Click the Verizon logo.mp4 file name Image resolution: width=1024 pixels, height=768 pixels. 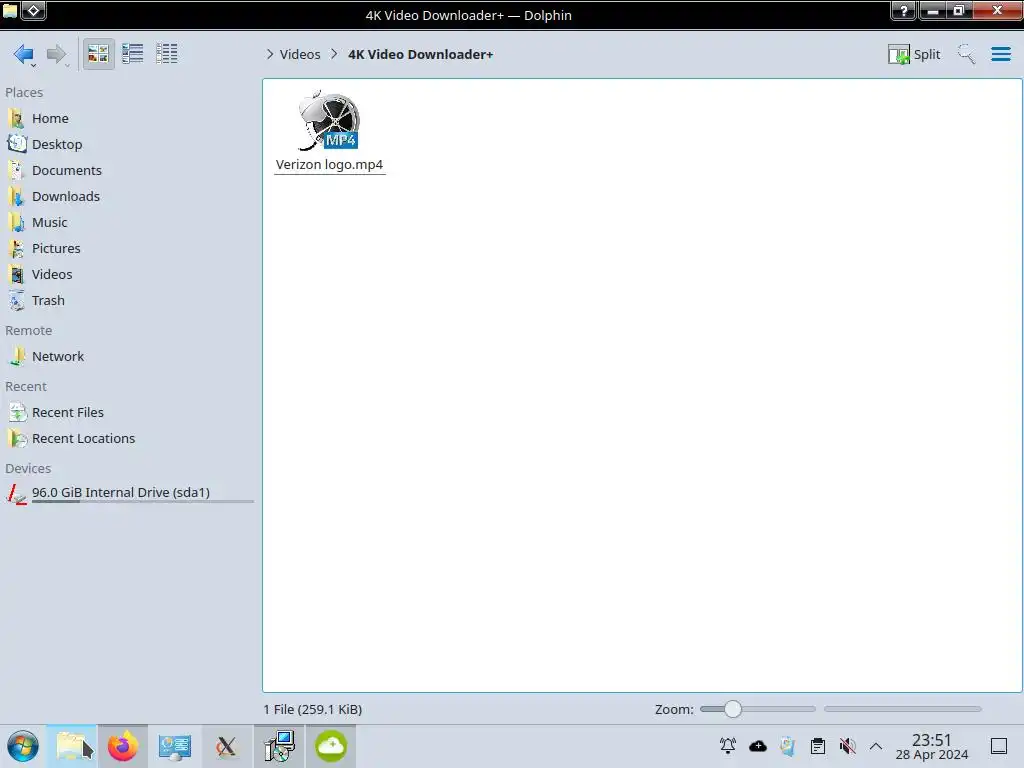[x=329, y=165]
